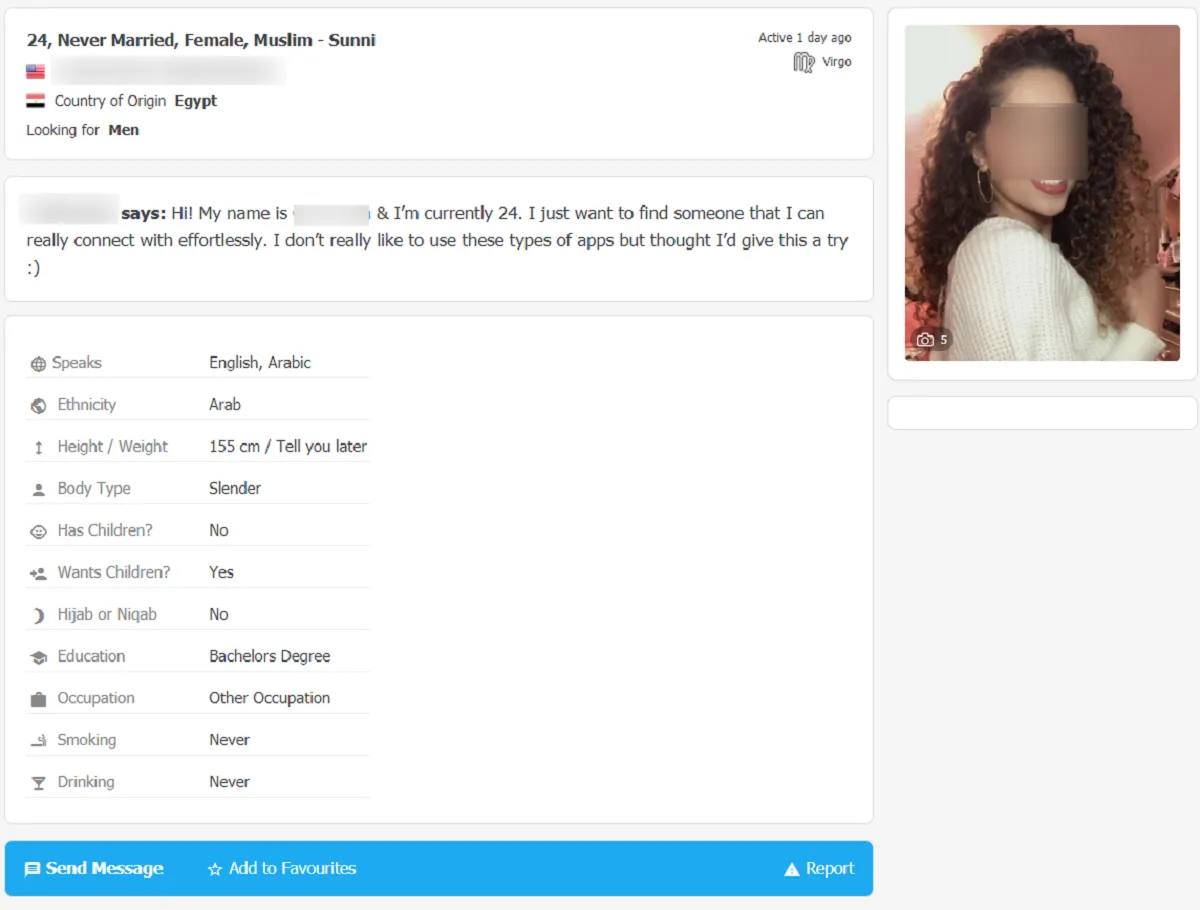The image size is (1200, 910).
Task: Click the Virgo zodiac sign icon
Action: pyautogui.click(x=803, y=63)
